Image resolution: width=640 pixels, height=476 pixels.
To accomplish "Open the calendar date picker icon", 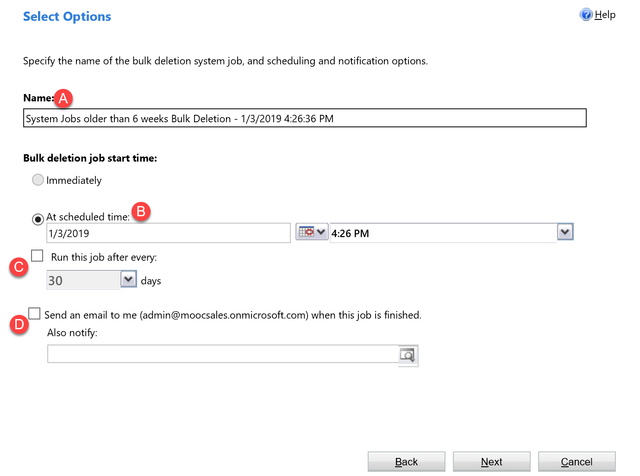I will click(x=310, y=232).
